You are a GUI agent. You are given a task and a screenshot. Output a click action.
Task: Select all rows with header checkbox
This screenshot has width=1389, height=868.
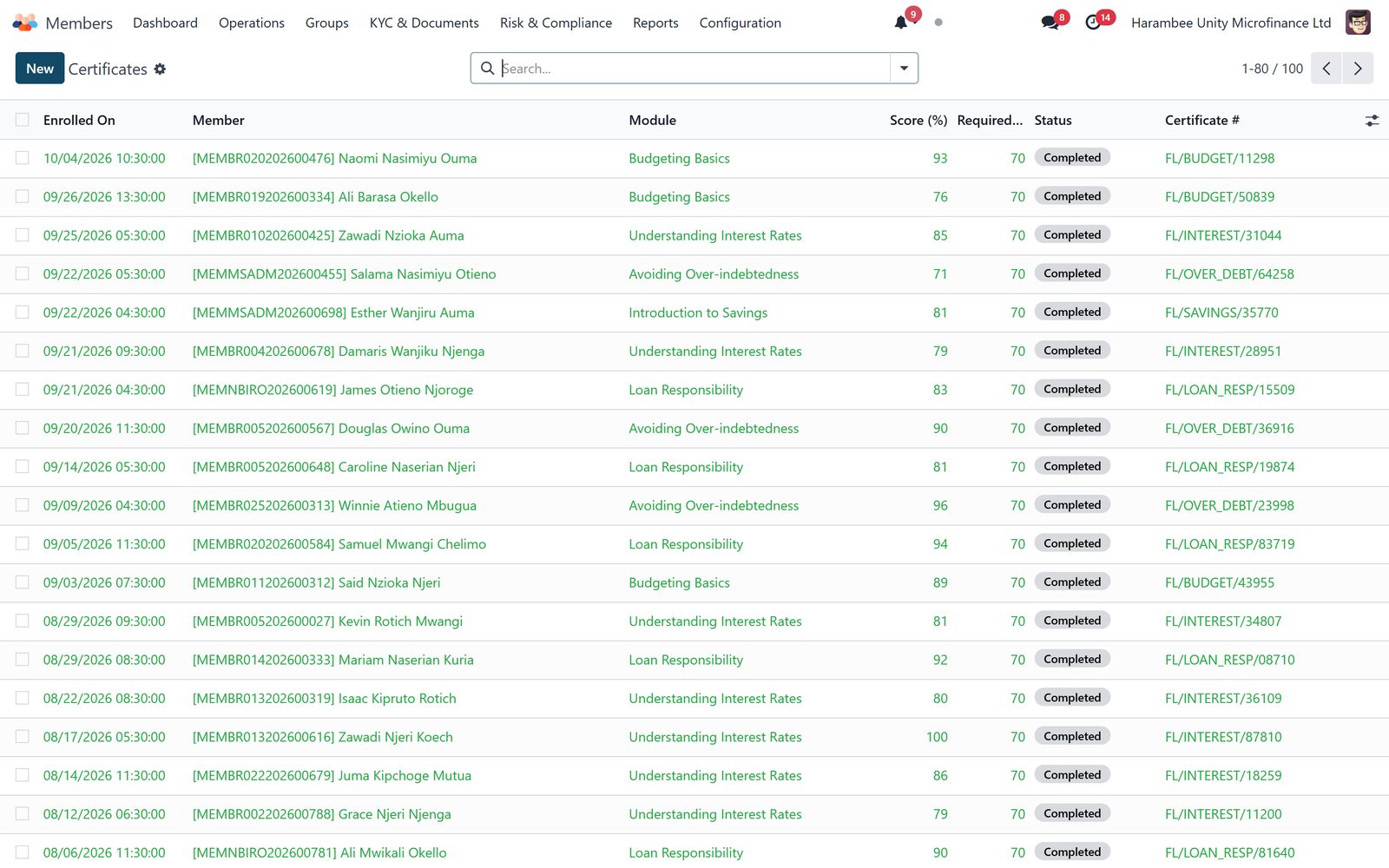(x=23, y=120)
